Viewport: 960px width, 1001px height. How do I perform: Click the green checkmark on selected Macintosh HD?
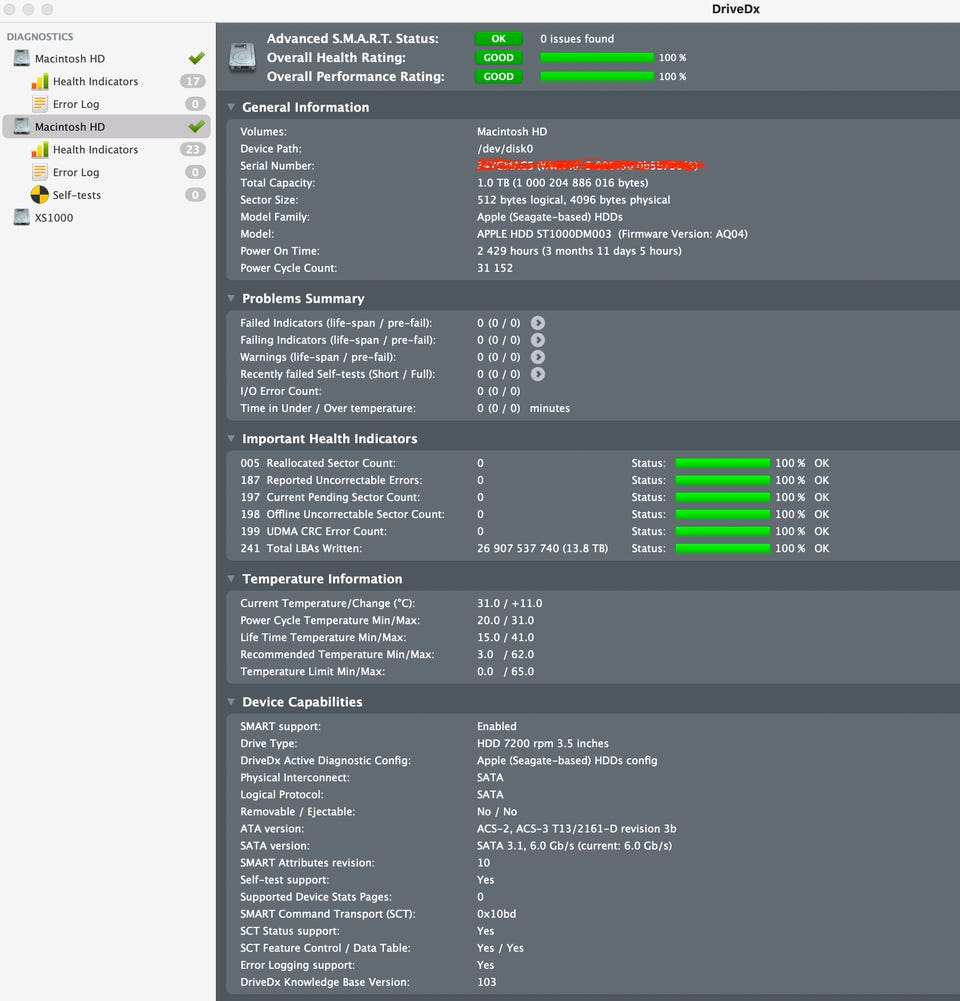click(x=197, y=126)
